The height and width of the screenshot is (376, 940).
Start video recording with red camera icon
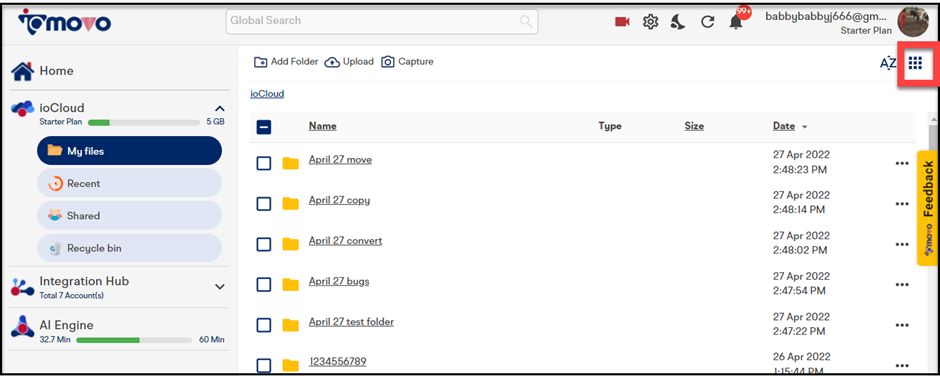(622, 22)
